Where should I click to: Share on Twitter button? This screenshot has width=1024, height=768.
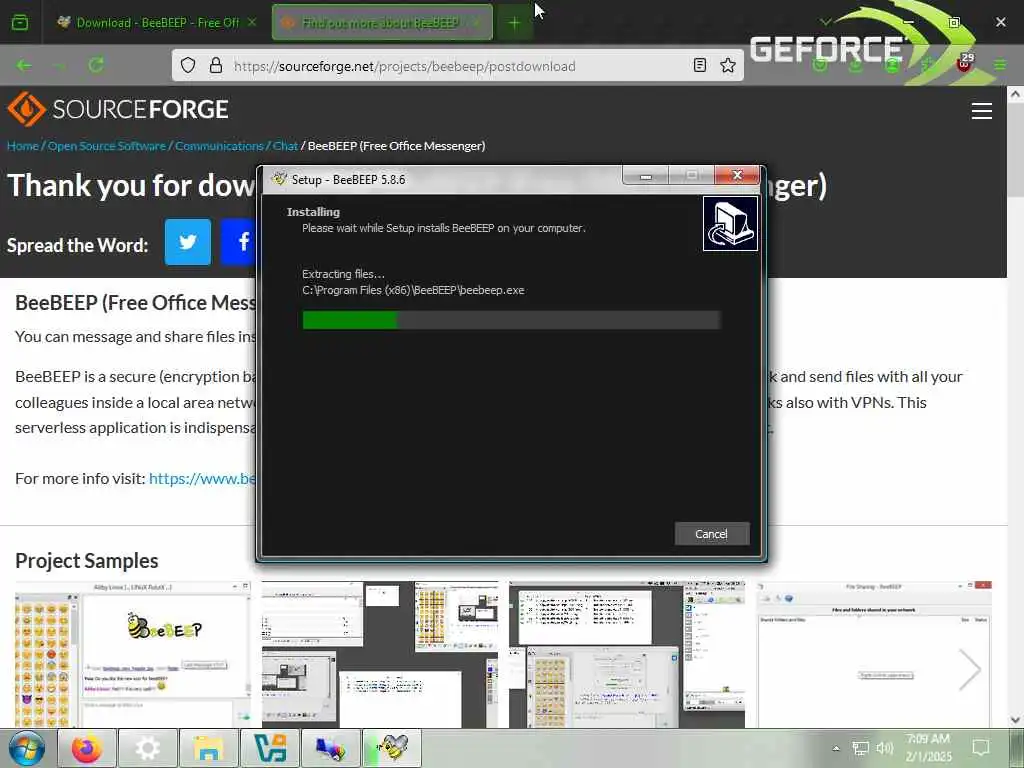[x=188, y=242]
